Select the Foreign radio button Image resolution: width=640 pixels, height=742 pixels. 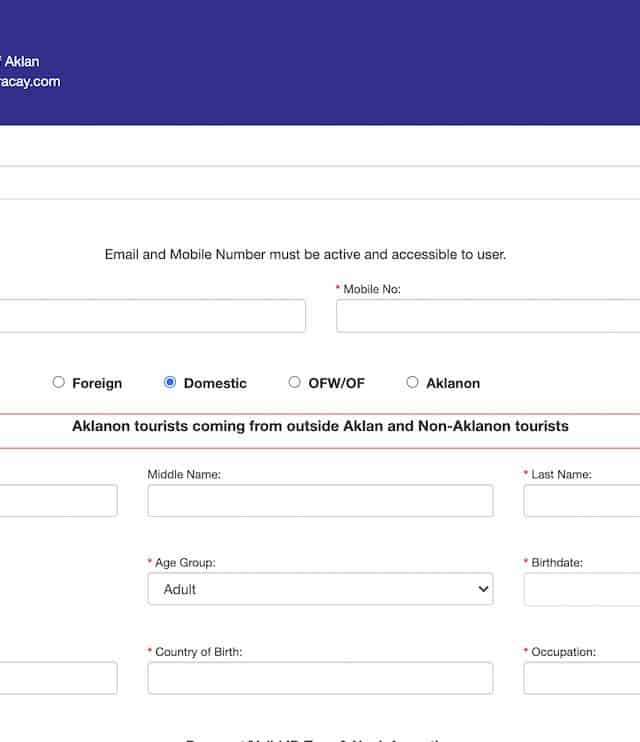[x=59, y=382]
